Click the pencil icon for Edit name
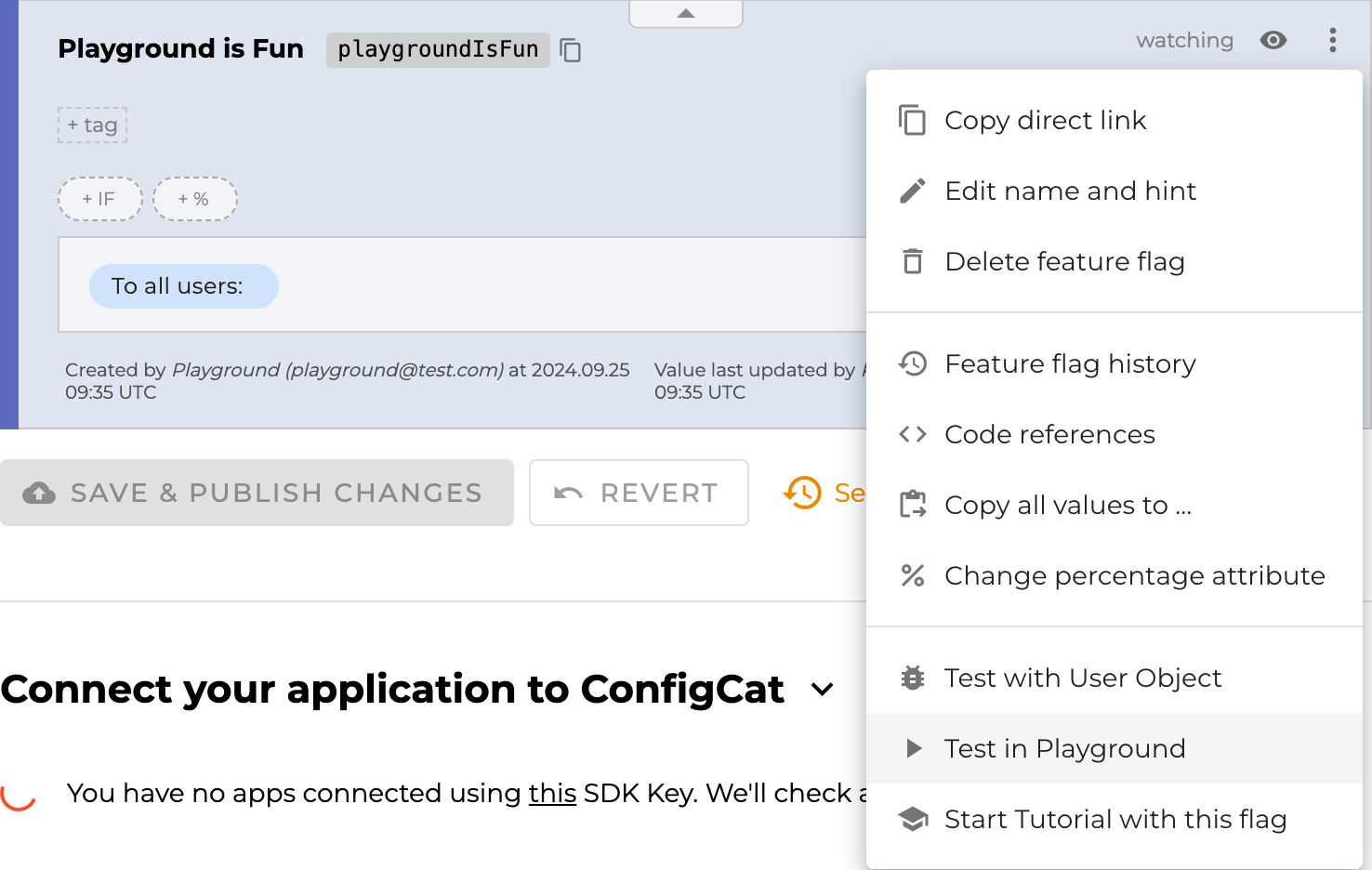 point(913,191)
